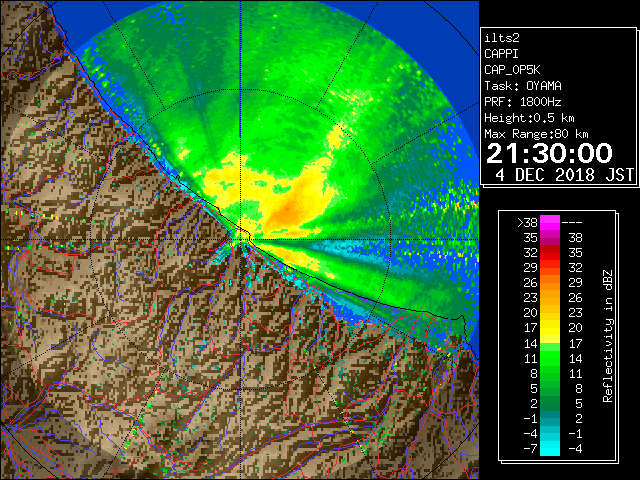Click the cyan -7 dBZ color swatch
This screenshot has width=640, height=480.
coord(550,448)
